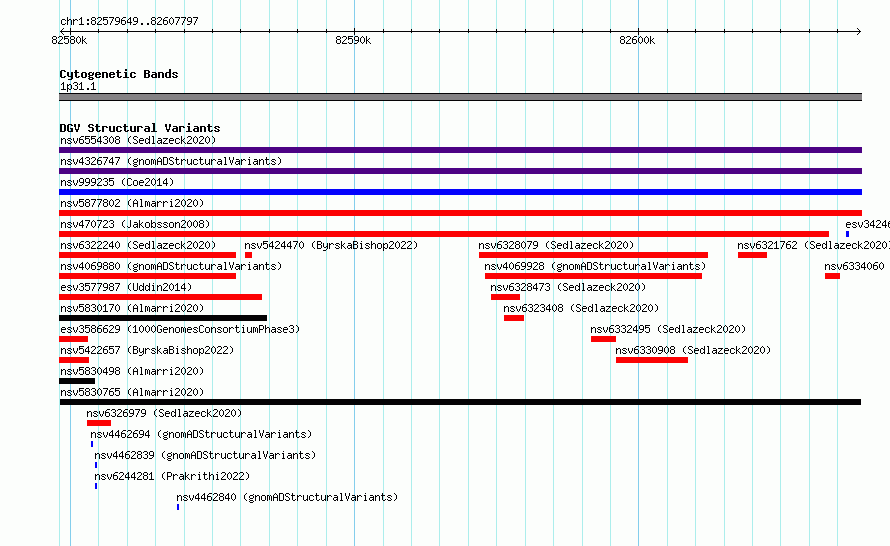Open the nsv6326979 (Sedlazeck2020) label
This screenshot has height=546, width=890.
pyautogui.click(x=164, y=413)
